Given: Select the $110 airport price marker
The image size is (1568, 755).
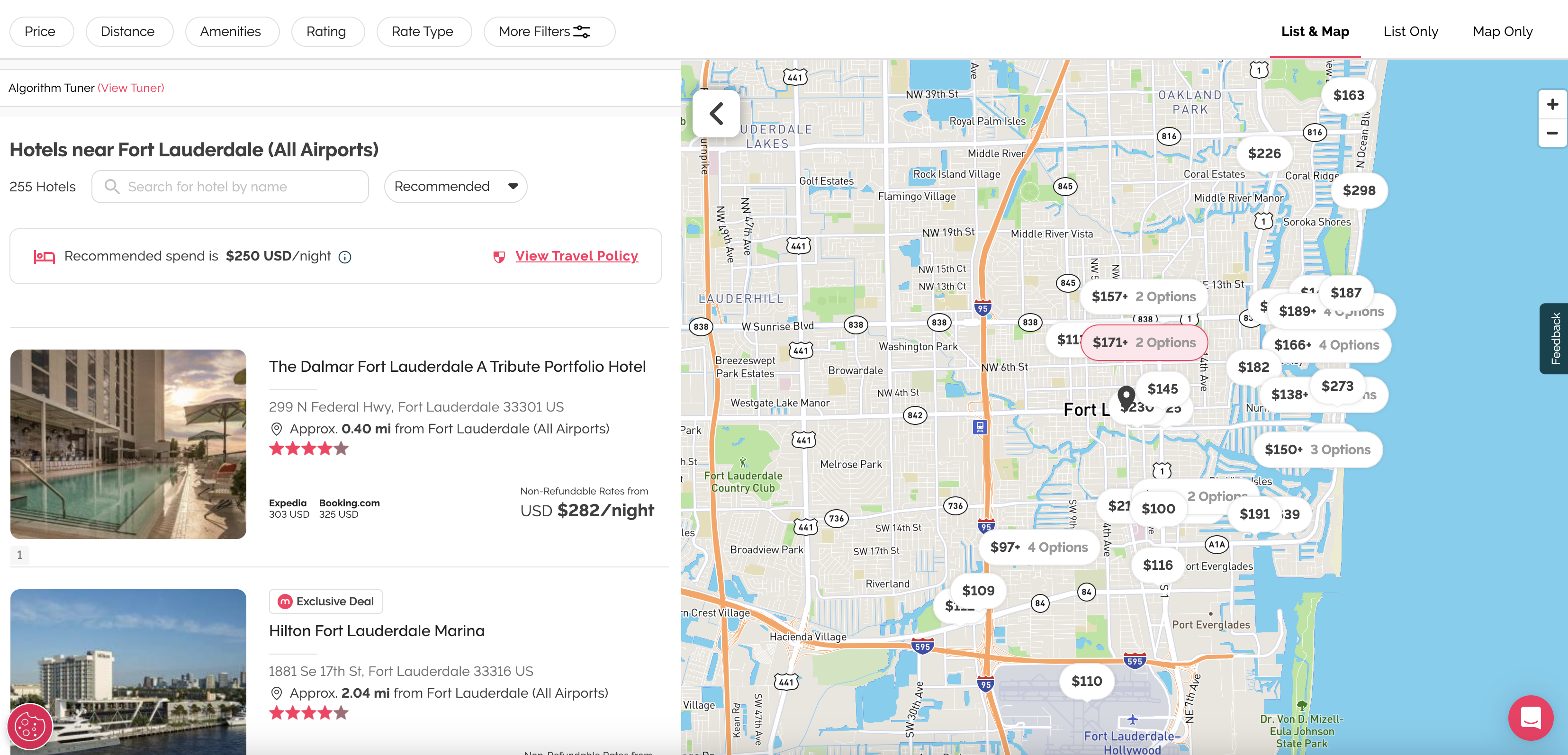Looking at the screenshot, I should point(1087,681).
